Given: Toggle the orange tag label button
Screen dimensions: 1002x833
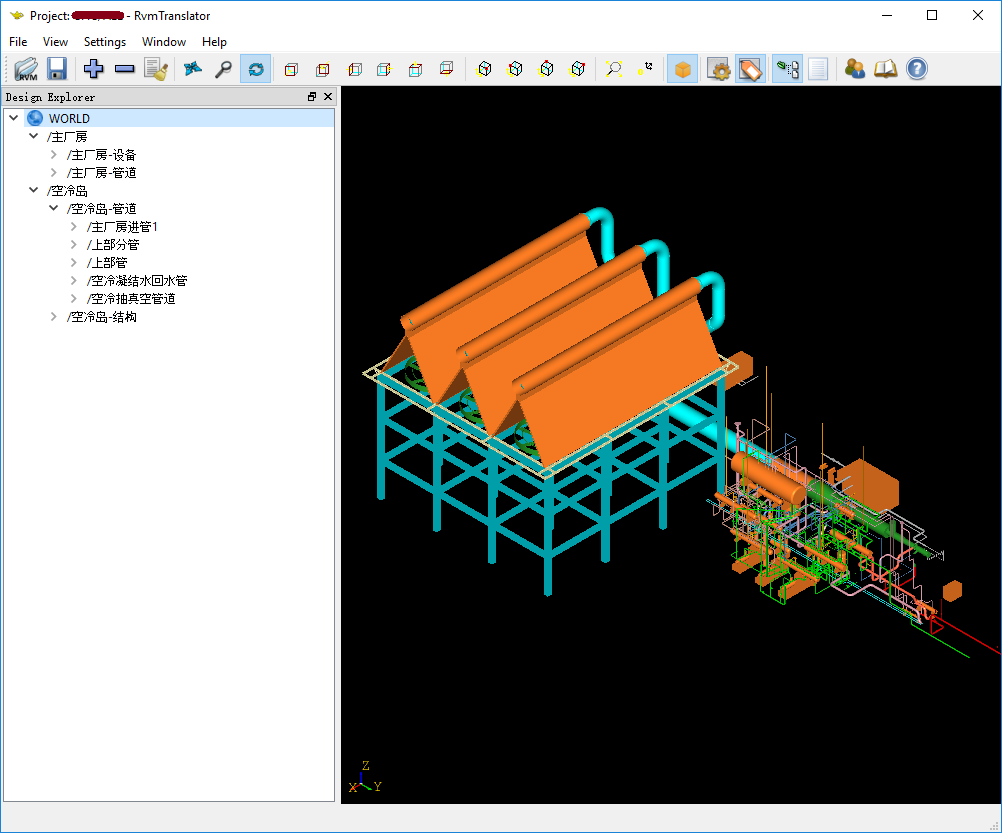Looking at the screenshot, I should (x=750, y=69).
